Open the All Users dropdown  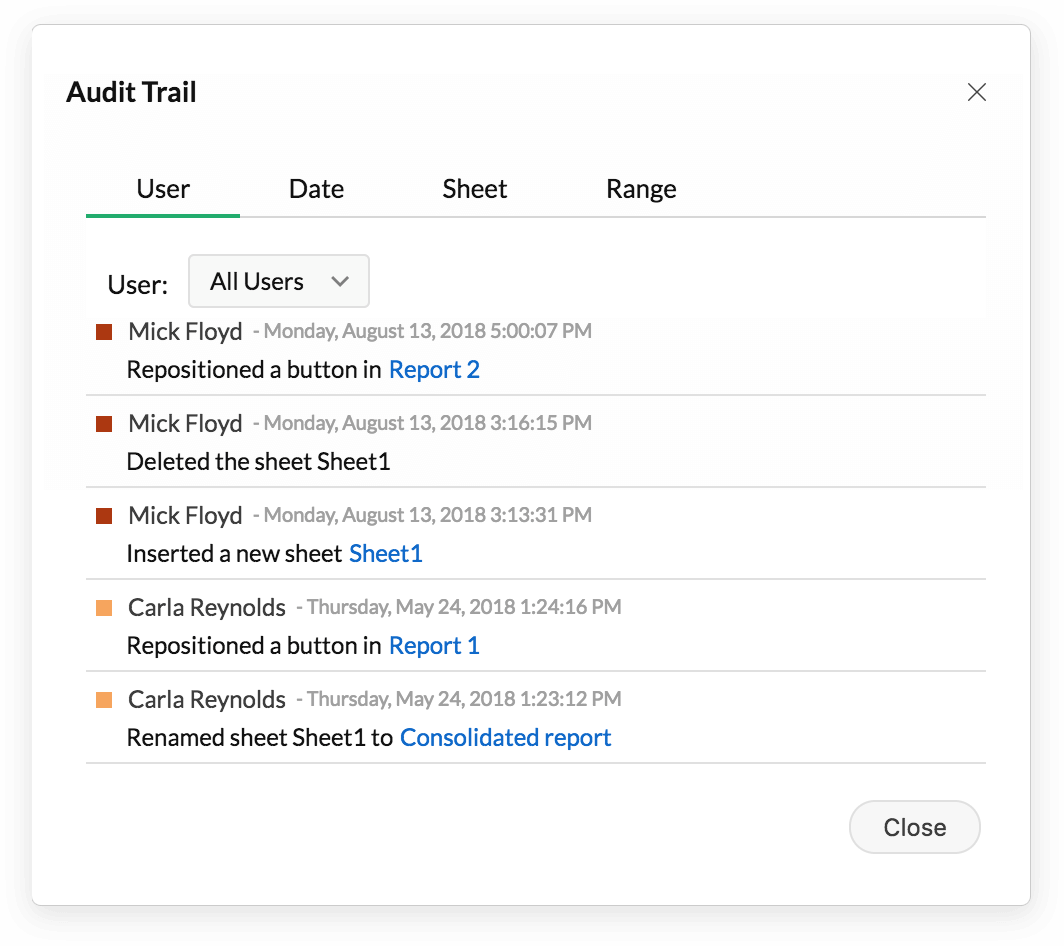tap(278, 281)
